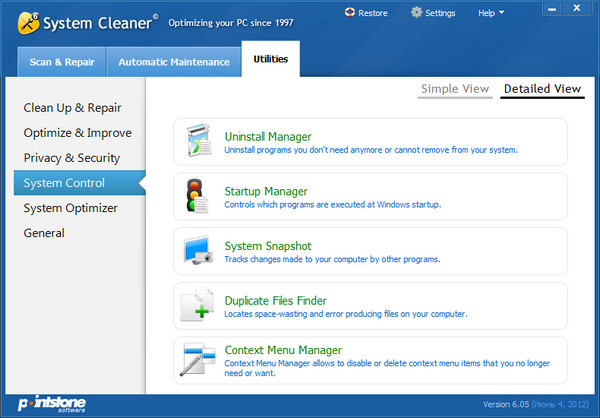
Task: Click the Uninstall Manager icon
Action: [197, 143]
